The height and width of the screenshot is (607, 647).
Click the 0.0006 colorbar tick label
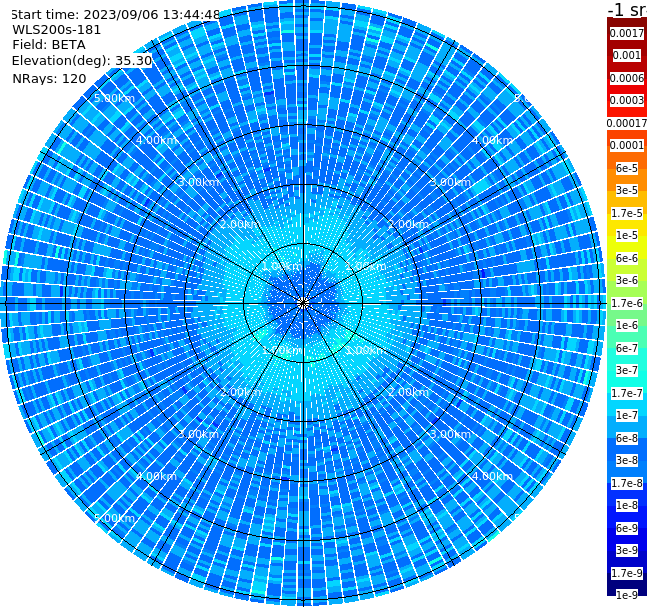pos(627,78)
